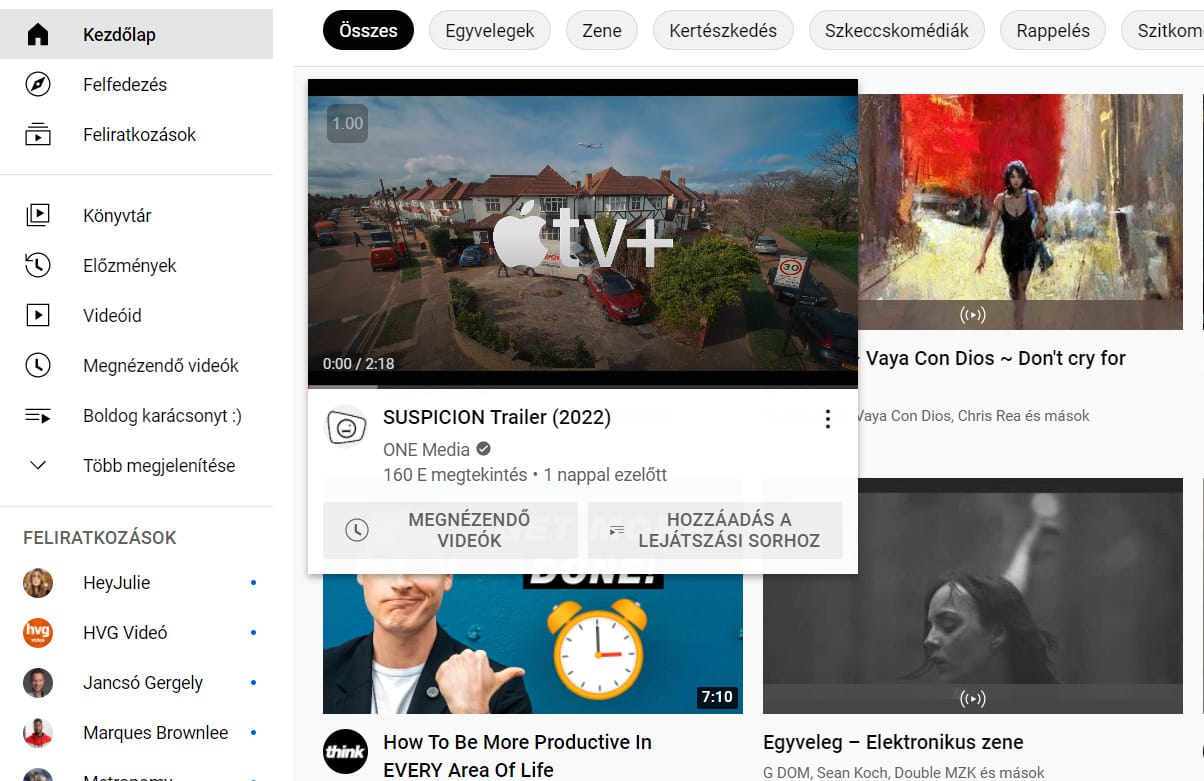The image size is (1204, 781).
Task: Click the verified badge next to ONE Media
Action: (x=484, y=449)
